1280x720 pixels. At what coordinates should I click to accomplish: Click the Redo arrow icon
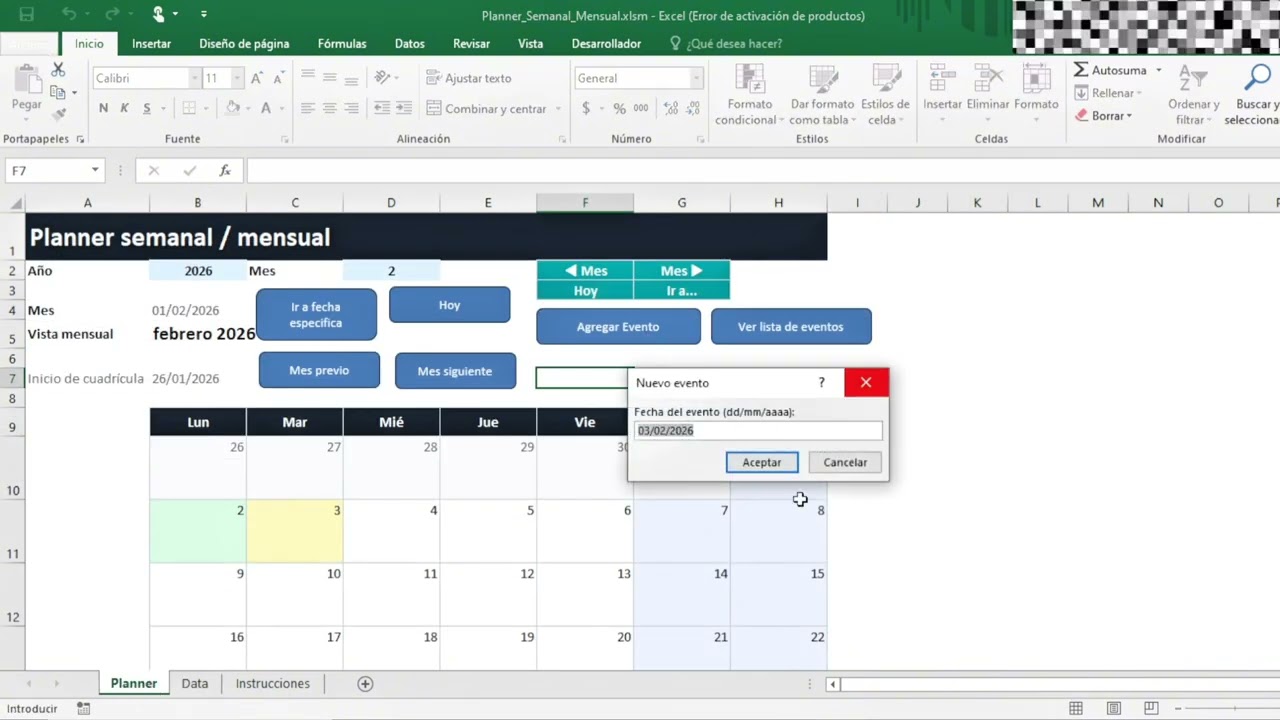(110, 14)
